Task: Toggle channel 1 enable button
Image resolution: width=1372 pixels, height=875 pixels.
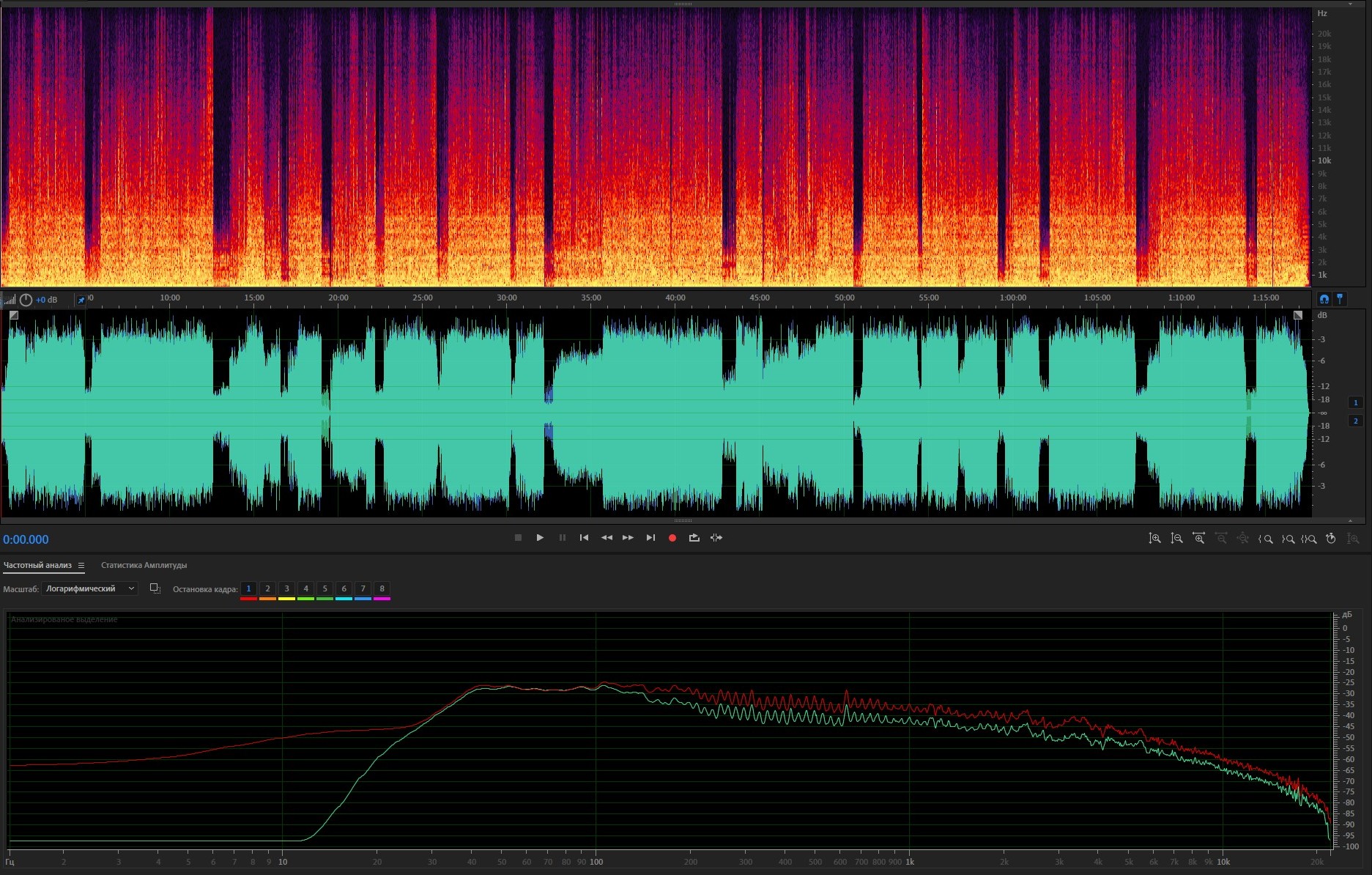Action: (1355, 402)
